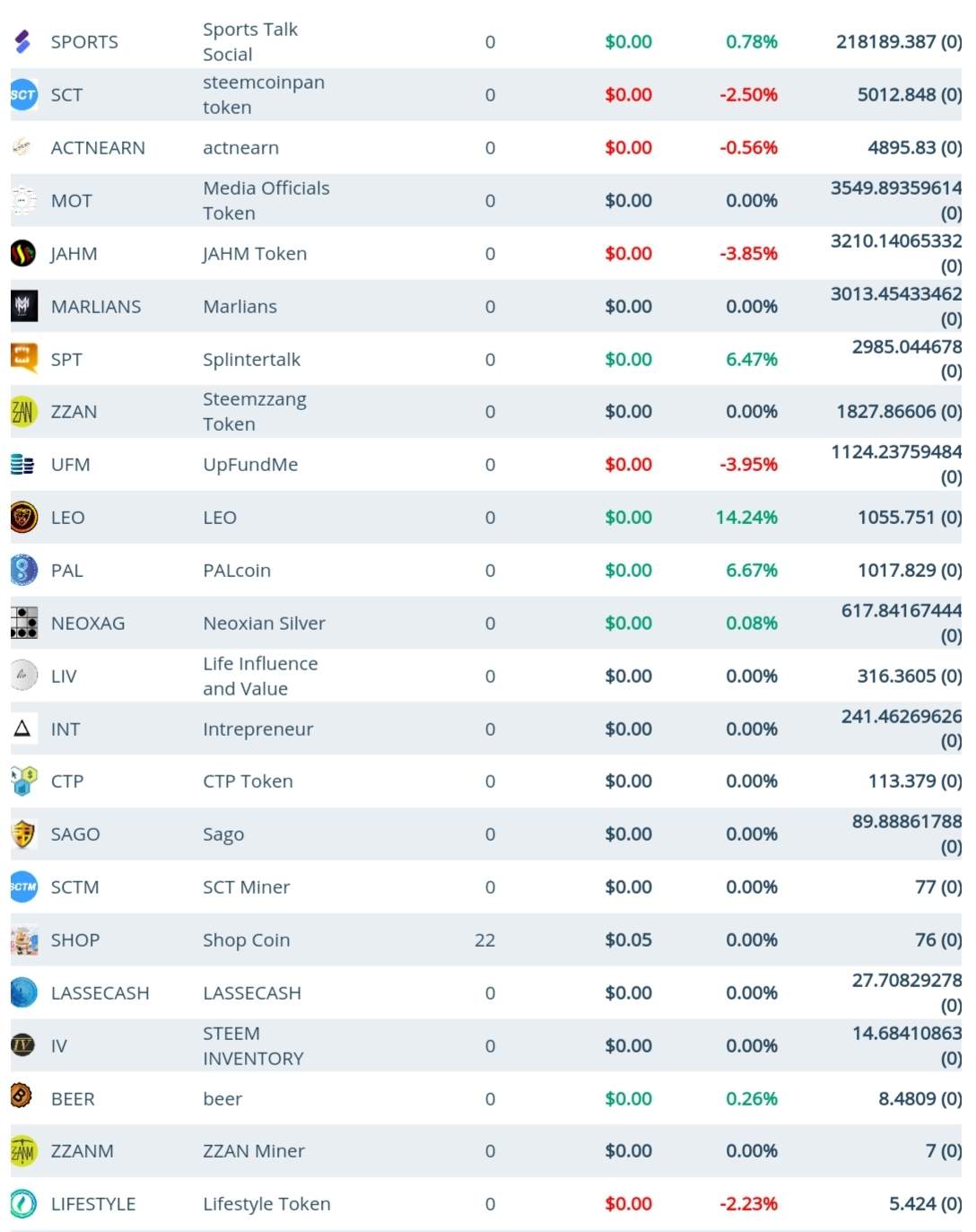The height and width of the screenshot is (1232, 976).
Task: Select the UpFundMe token name
Action: pyautogui.click(x=250, y=465)
